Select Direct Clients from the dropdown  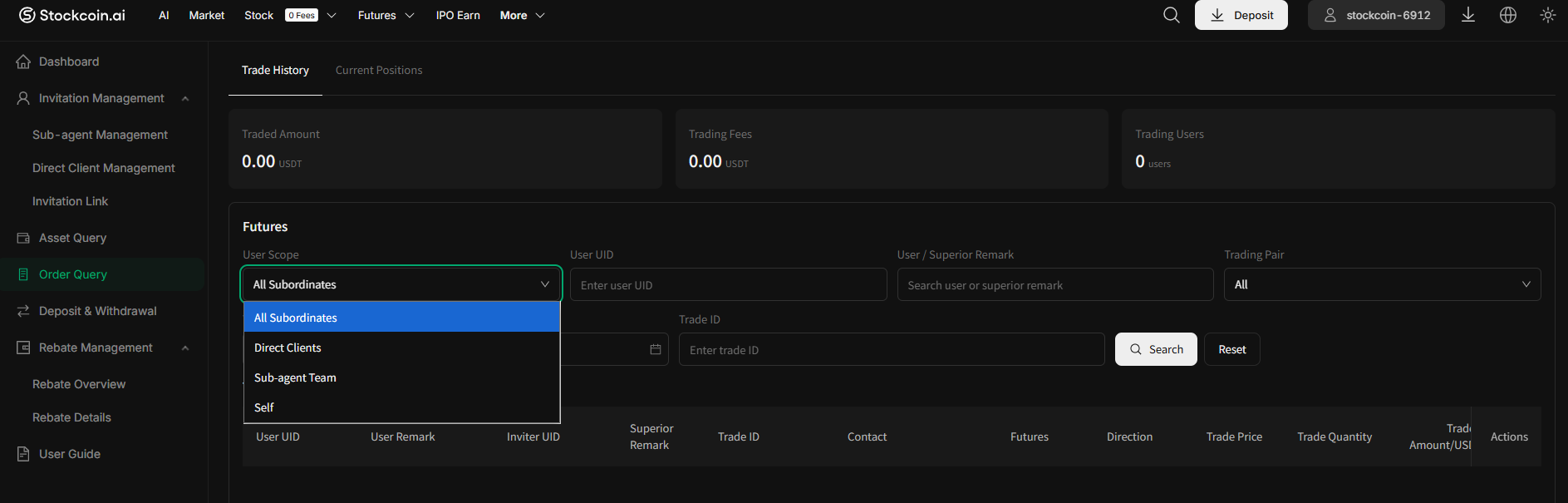[401, 348]
